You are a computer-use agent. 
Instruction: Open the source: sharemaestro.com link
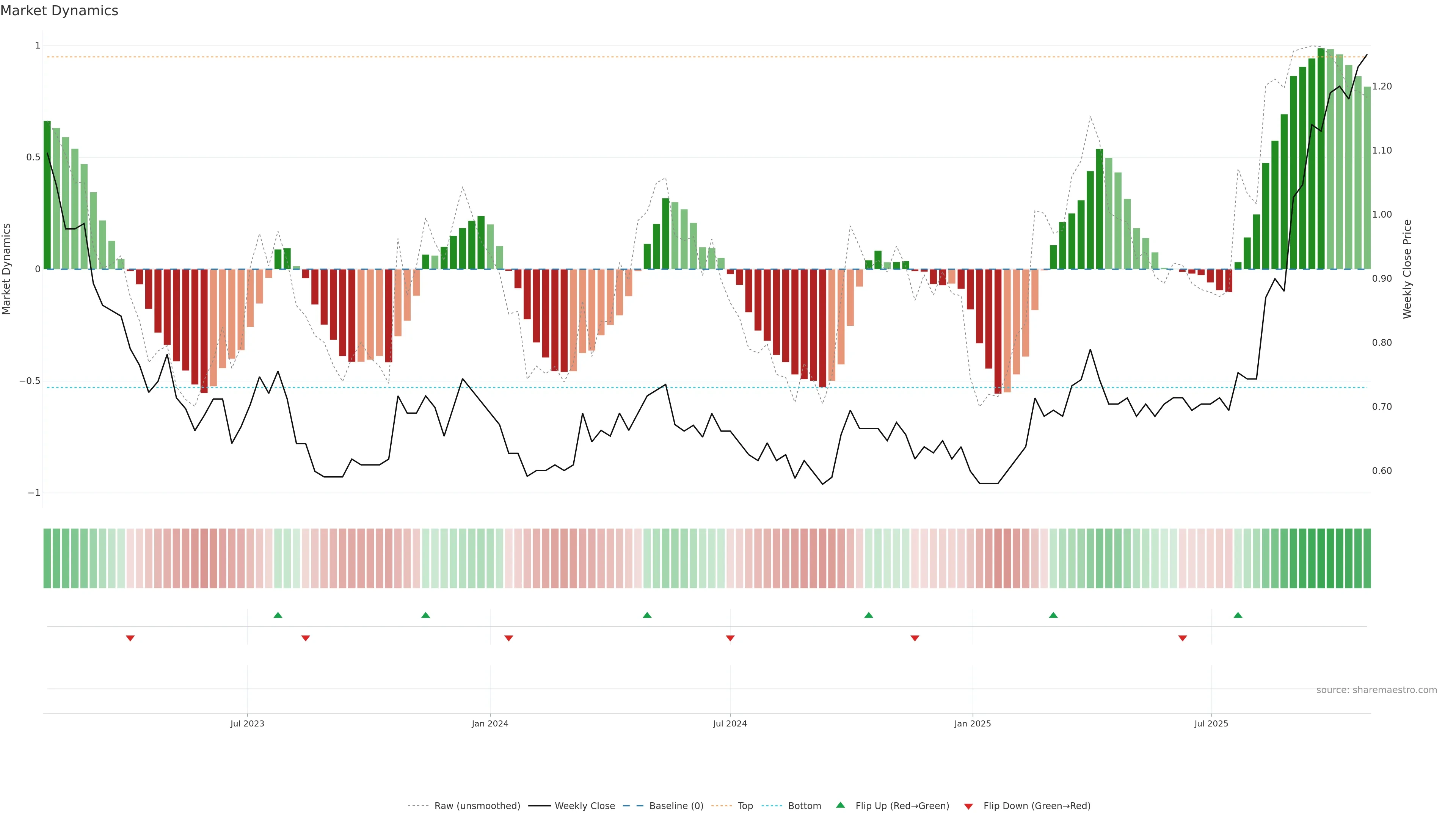1376,690
